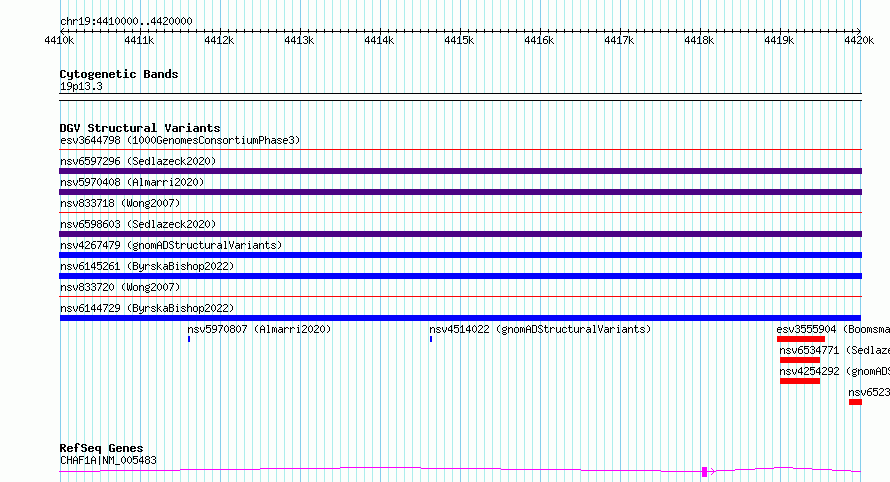This screenshot has width=890, height=482.
Task: Click the red bar under nsv4254292
Action: point(800,381)
